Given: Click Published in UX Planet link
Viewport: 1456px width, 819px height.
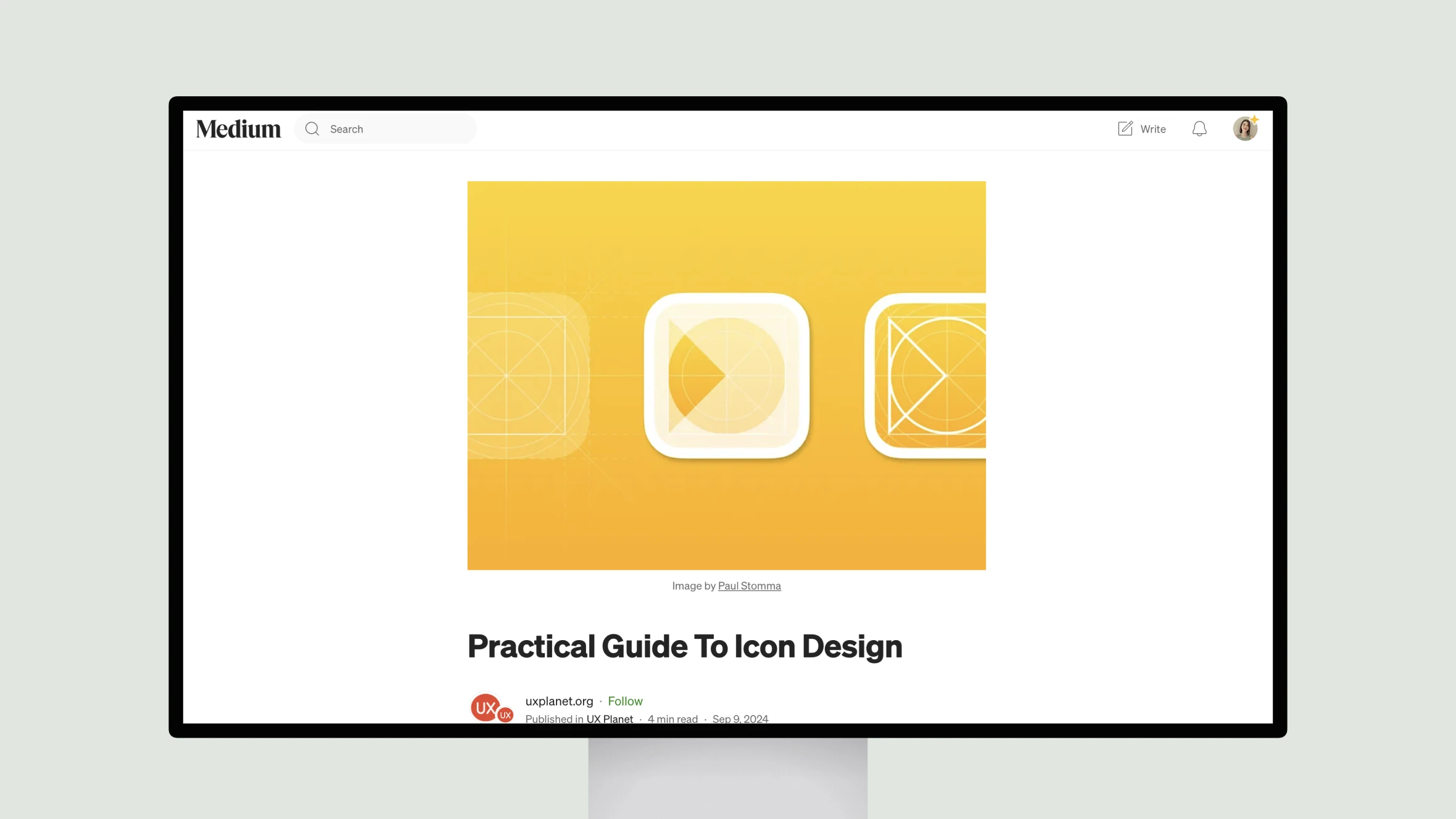Looking at the screenshot, I should point(610,719).
